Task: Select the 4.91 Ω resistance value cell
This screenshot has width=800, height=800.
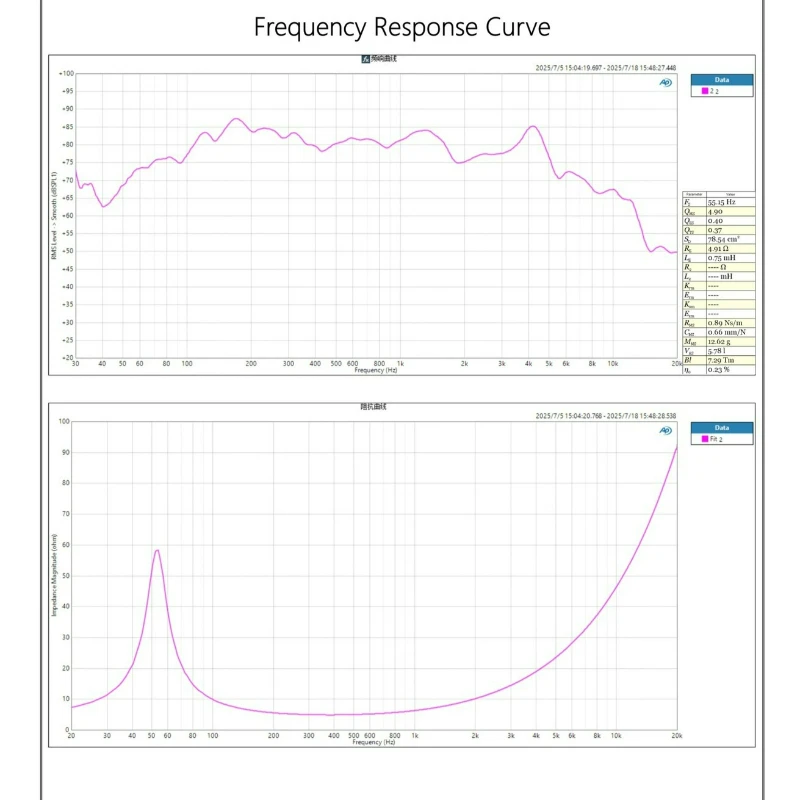Action: click(731, 248)
